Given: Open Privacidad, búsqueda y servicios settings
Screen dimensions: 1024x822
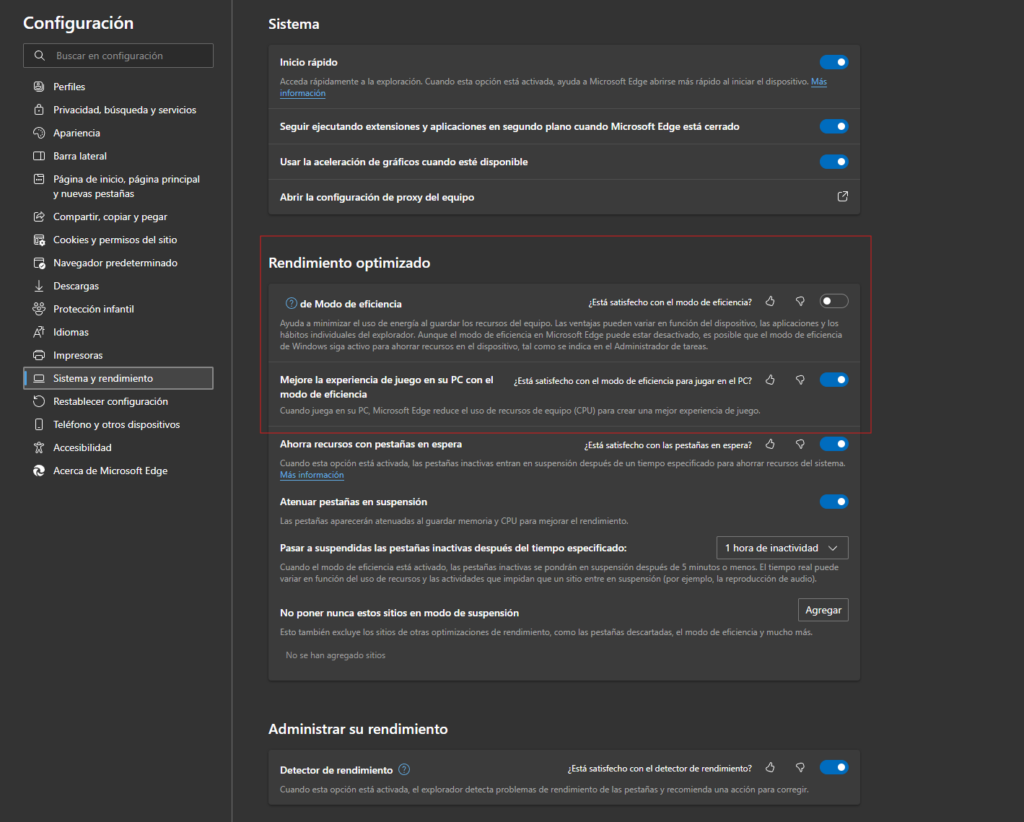Looking at the screenshot, I should (124, 110).
